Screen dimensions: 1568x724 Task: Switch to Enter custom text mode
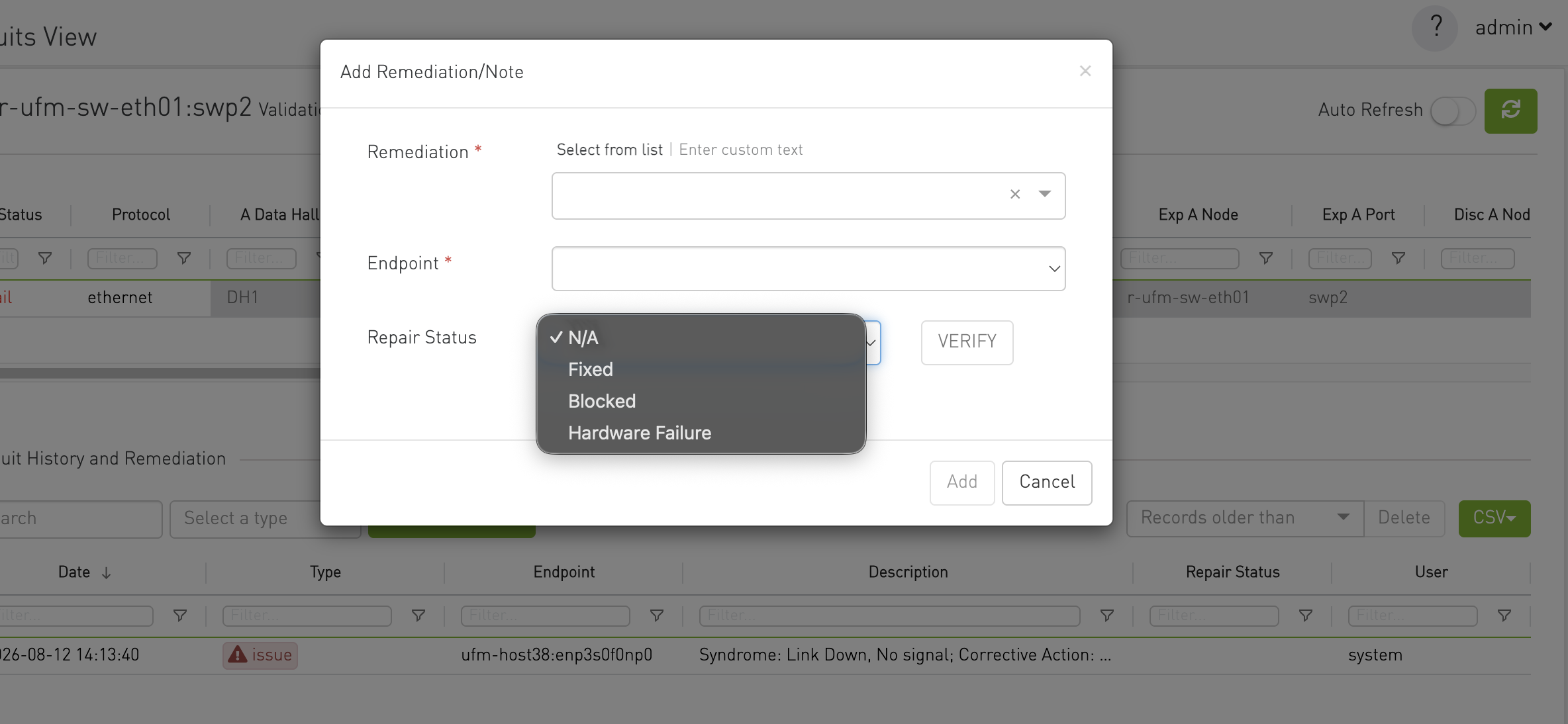click(x=740, y=150)
